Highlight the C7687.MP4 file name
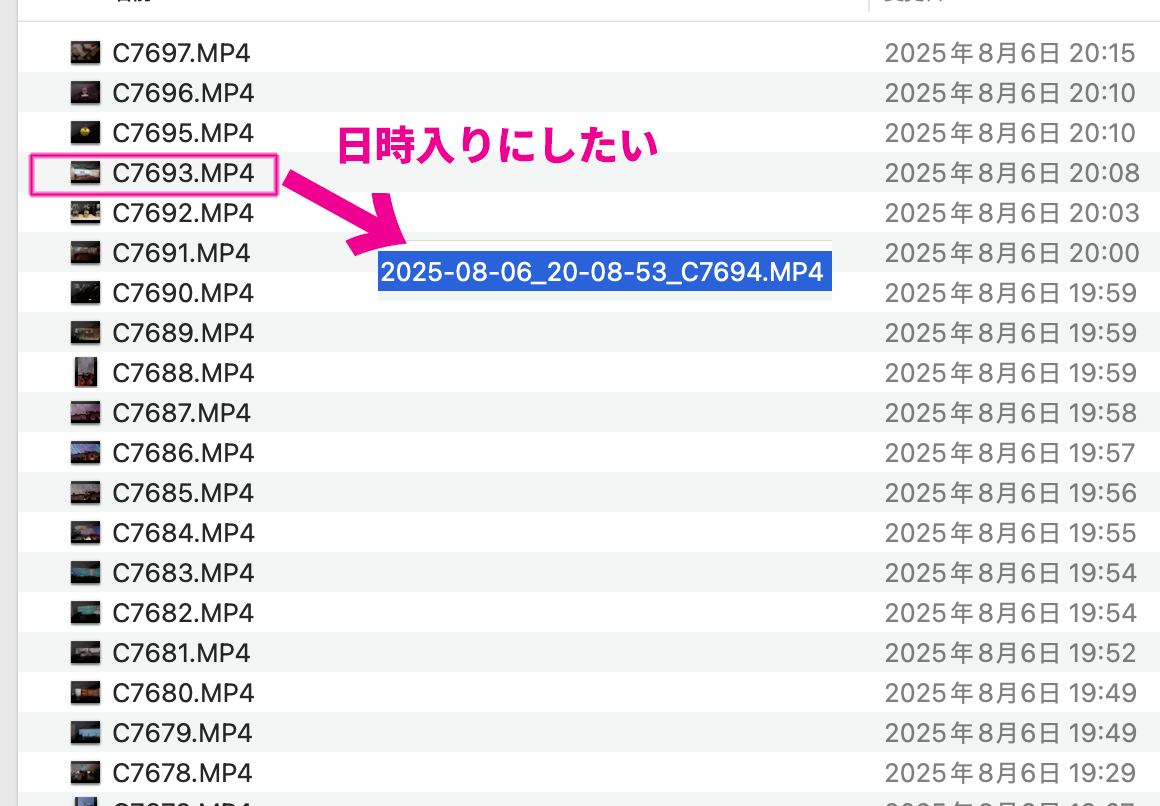This screenshot has height=806, width=1160. [x=181, y=413]
